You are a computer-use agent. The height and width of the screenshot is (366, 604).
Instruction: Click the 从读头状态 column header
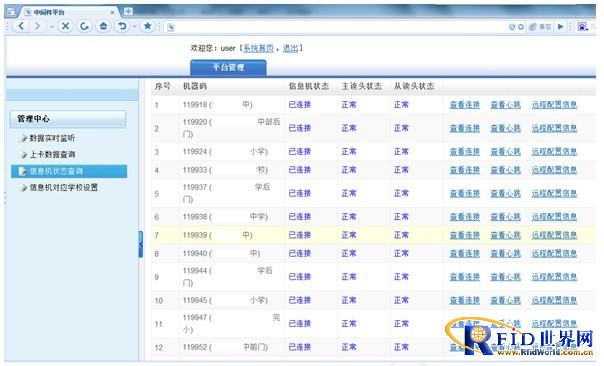click(414, 86)
